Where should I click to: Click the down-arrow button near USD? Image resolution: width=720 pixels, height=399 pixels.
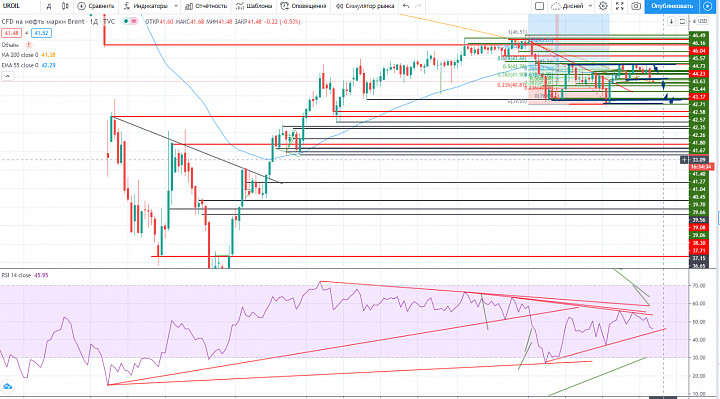tap(671, 21)
